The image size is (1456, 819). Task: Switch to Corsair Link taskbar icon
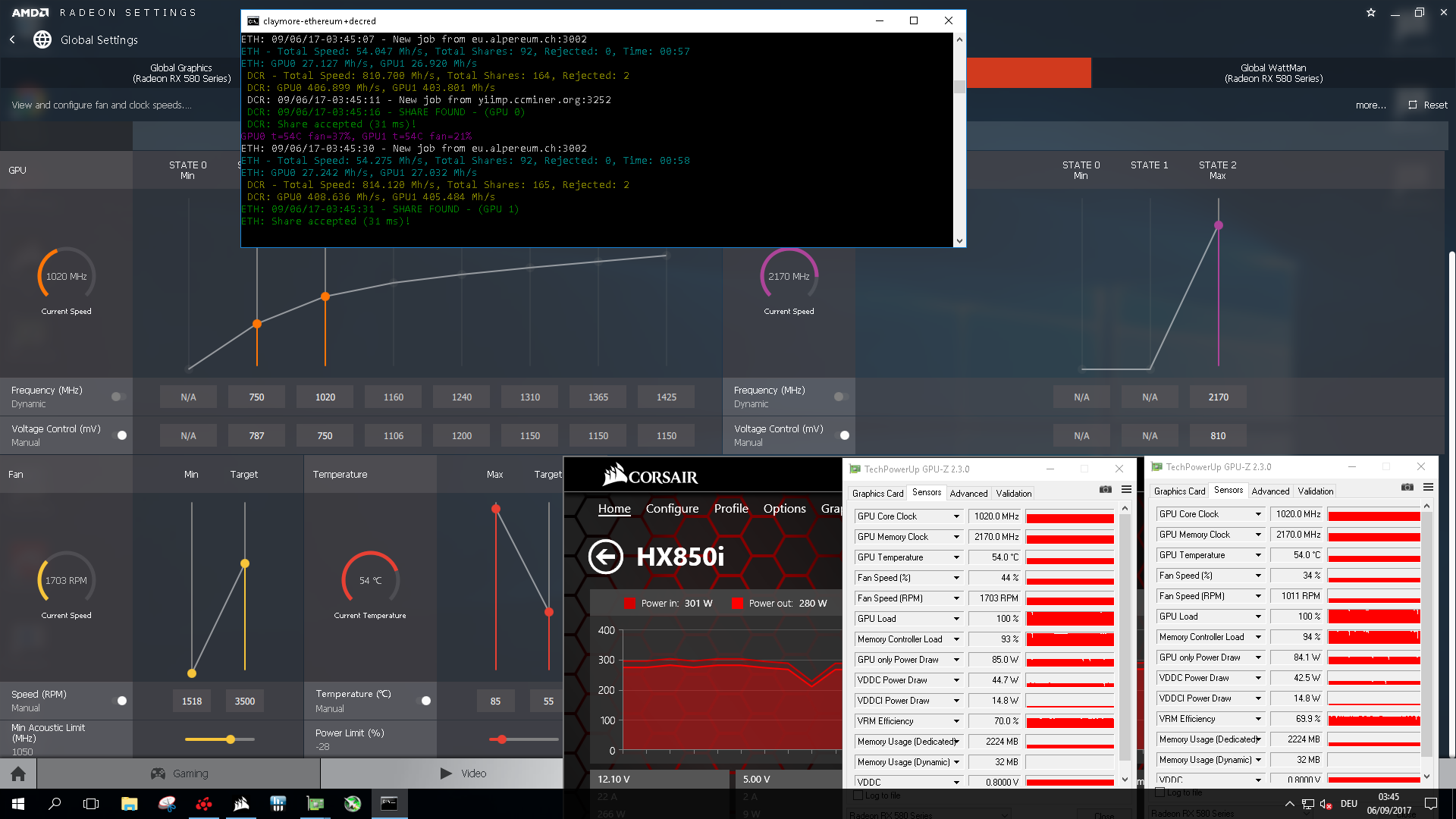click(241, 804)
